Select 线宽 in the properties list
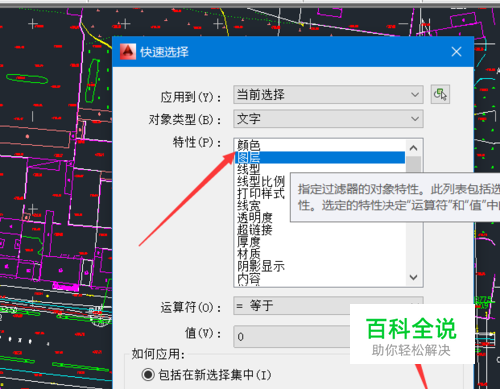Image resolution: width=500 pixels, height=389 pixels. 248,205
